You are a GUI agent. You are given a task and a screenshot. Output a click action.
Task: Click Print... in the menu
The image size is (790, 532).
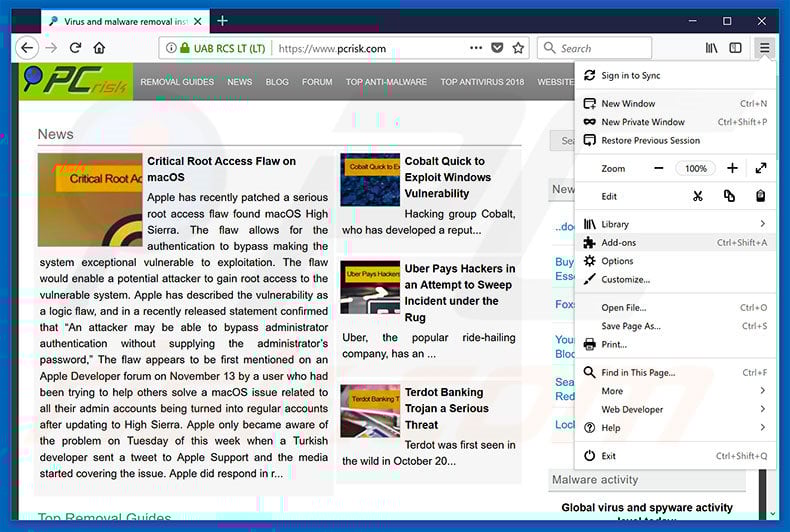pos(674,345)
